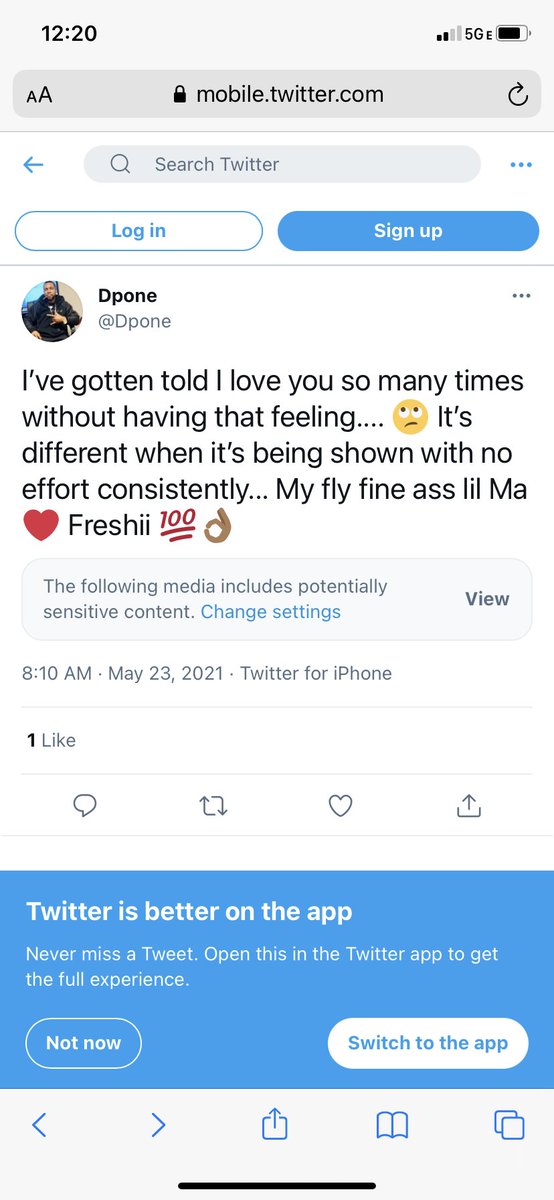The image size is (554, 1200).
Task: Go forward using Safari's forward chevron
Action: (x=157, y=1125)
